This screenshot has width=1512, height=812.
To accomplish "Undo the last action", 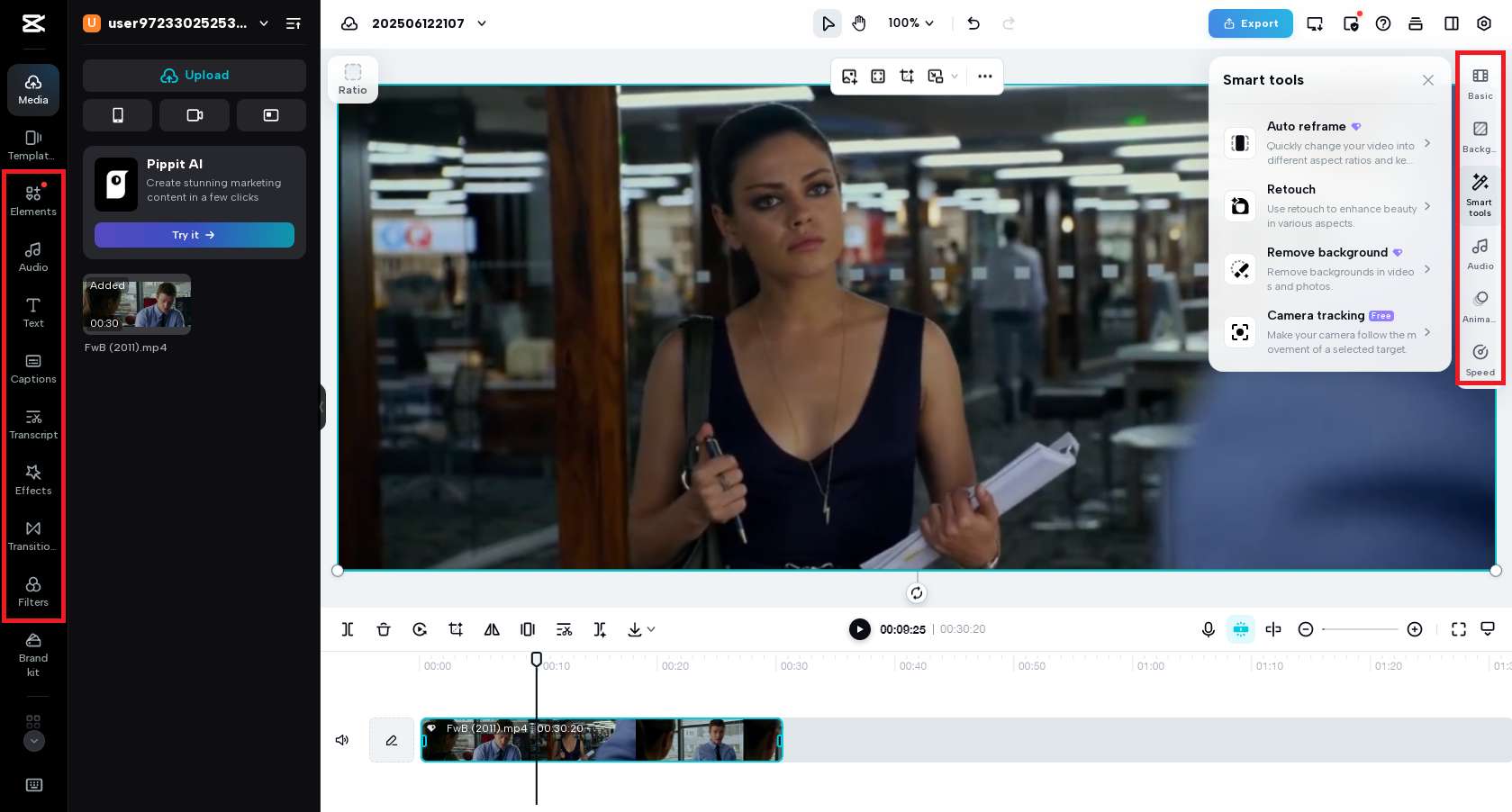I will (973, 23).
